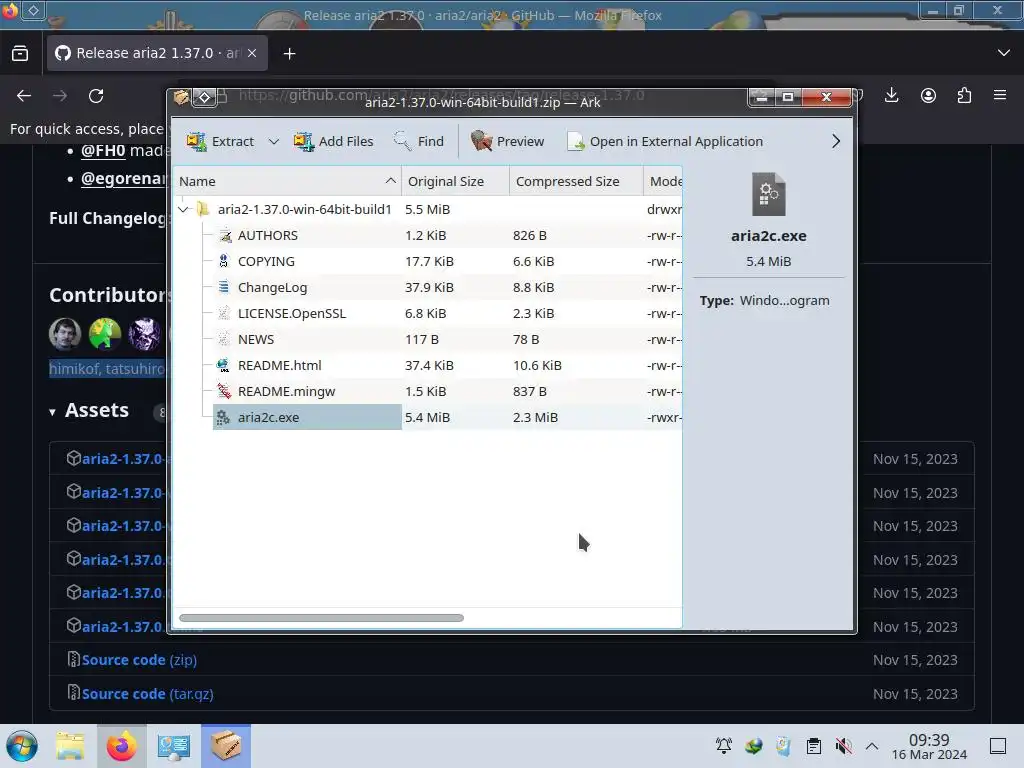1024x768 pixels.
Task: Switch to Firefox from taskbar
Action: (x=121, y=746)
